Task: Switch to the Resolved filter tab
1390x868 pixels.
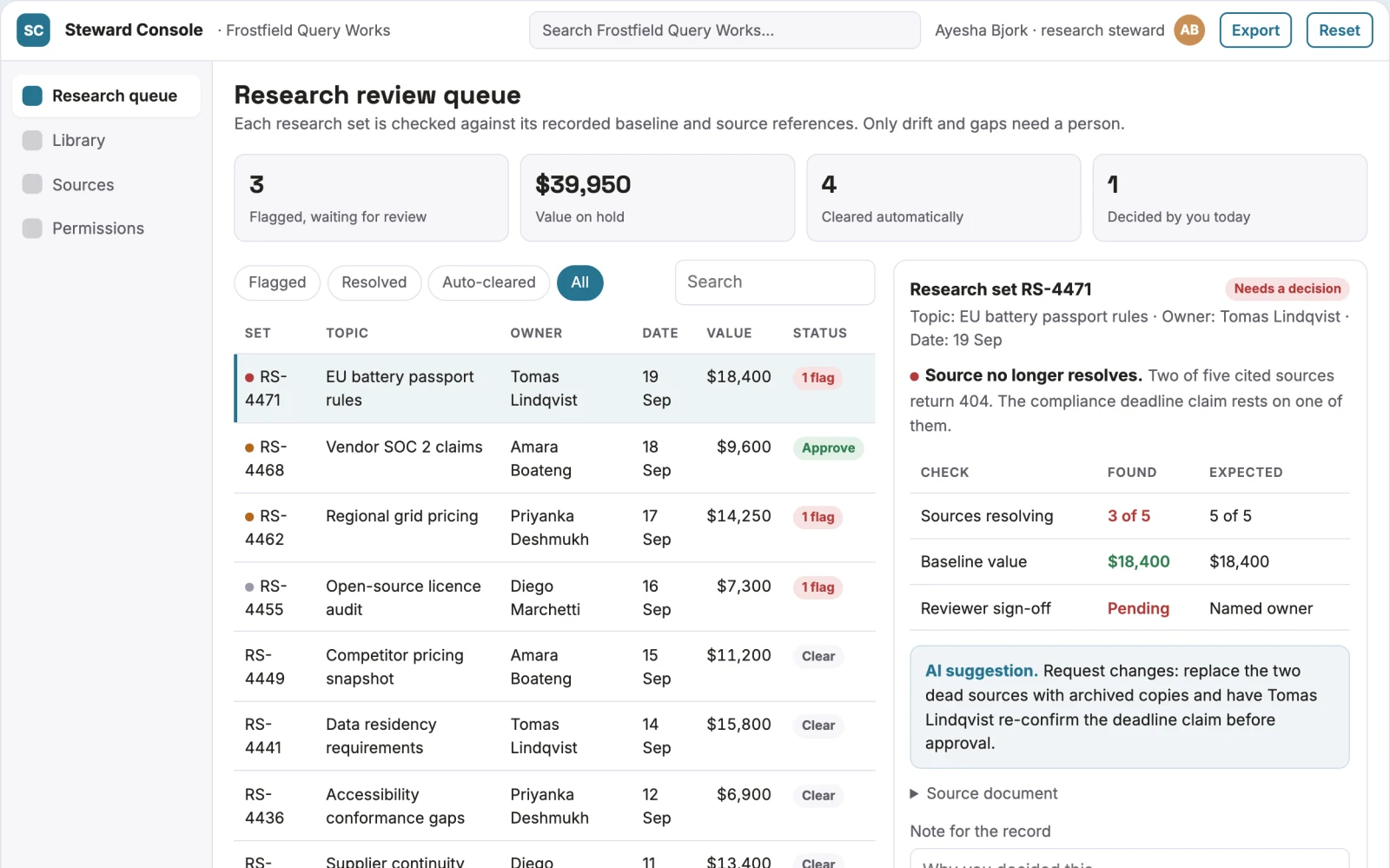Action: pyautogui.click(x=374, y=282)
